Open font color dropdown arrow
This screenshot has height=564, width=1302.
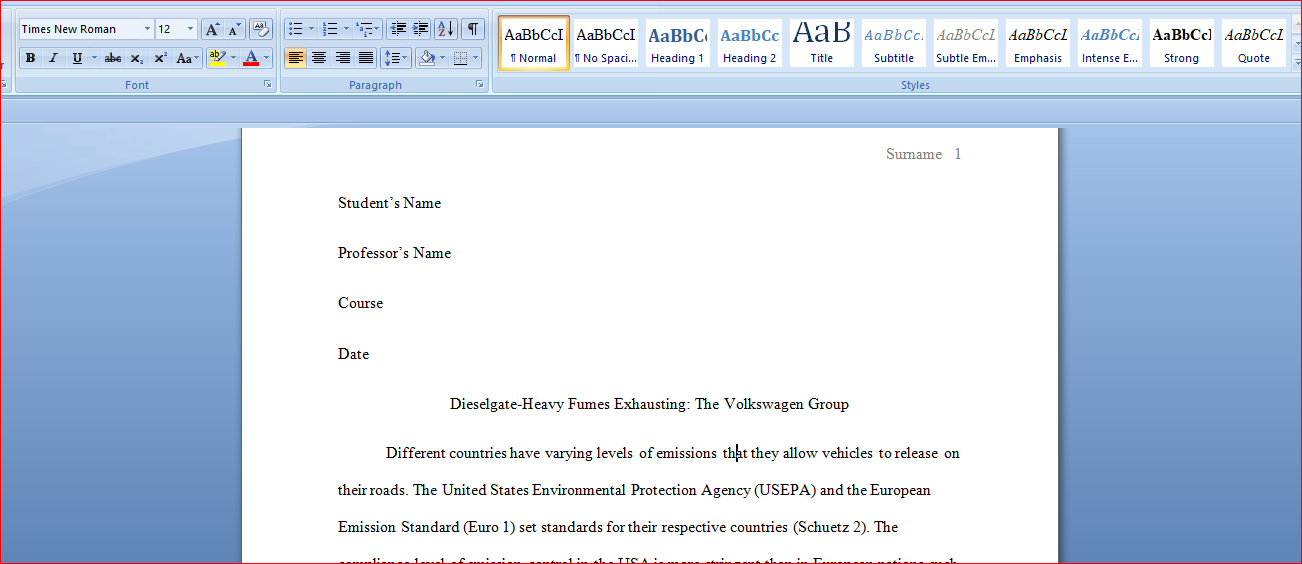266,58
